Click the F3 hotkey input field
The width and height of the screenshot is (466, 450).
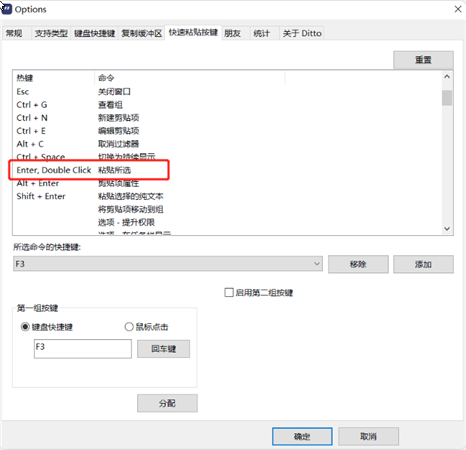[83, 349]
